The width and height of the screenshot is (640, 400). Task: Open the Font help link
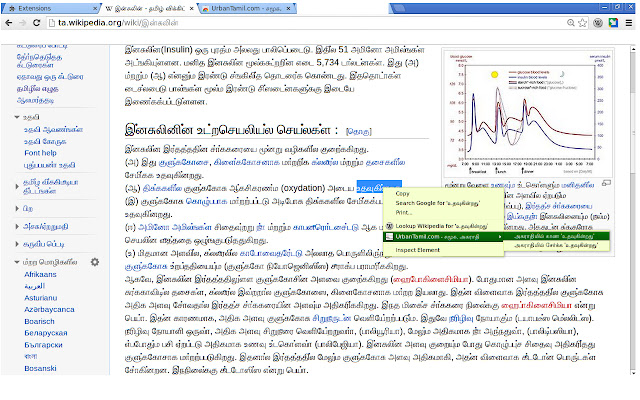click(40, 153)
